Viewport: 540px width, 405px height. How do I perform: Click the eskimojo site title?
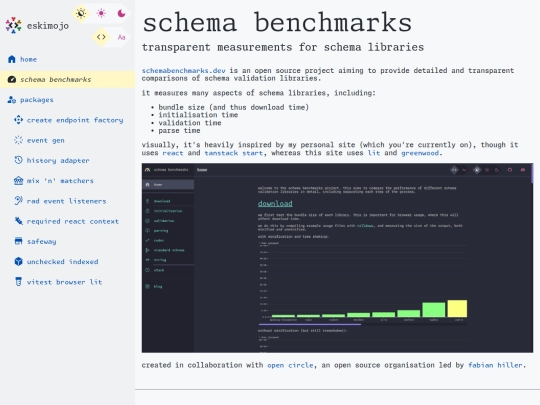click(48, 26)
